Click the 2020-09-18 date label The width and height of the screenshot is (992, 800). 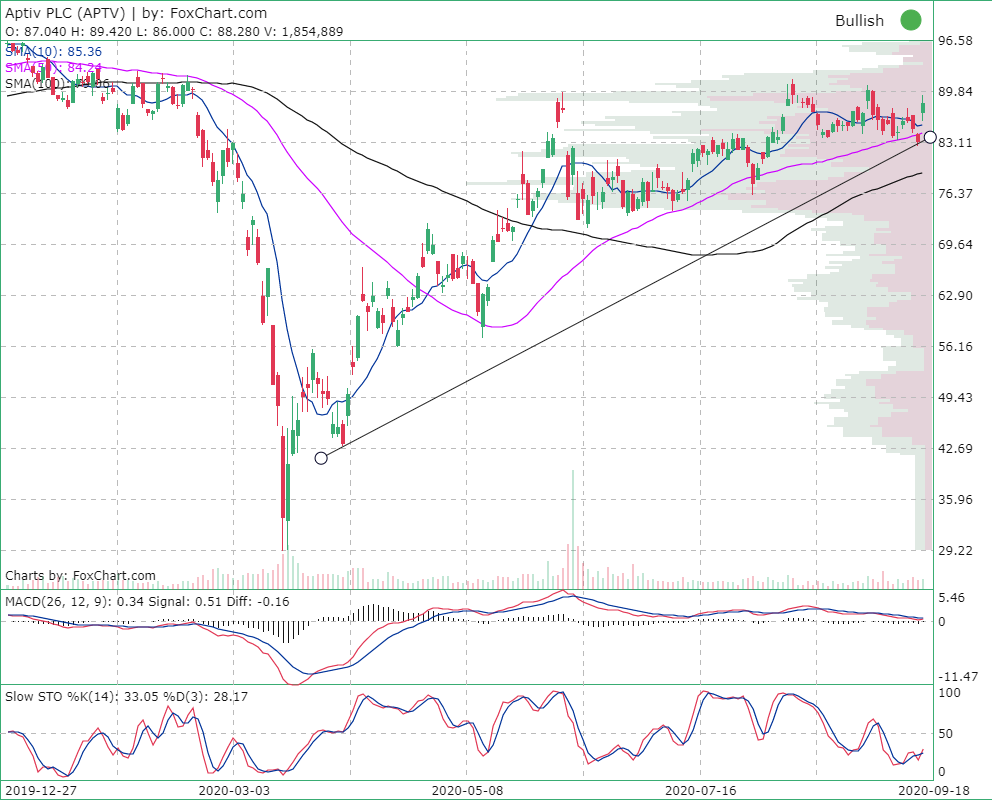click(x=936, y=791)
